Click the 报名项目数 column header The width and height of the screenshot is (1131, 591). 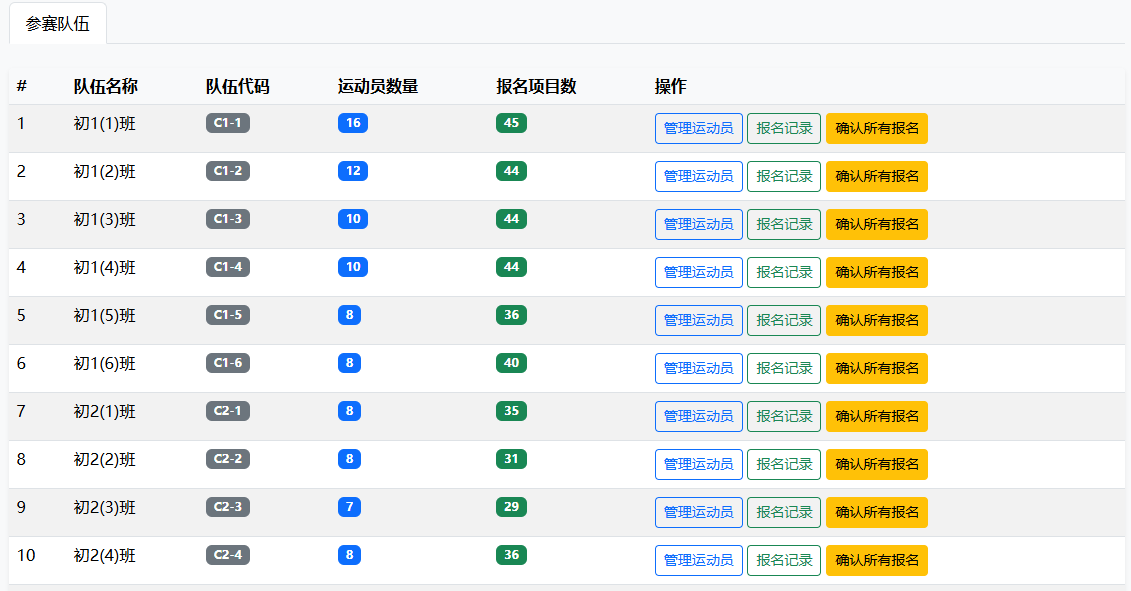[536, 86]
